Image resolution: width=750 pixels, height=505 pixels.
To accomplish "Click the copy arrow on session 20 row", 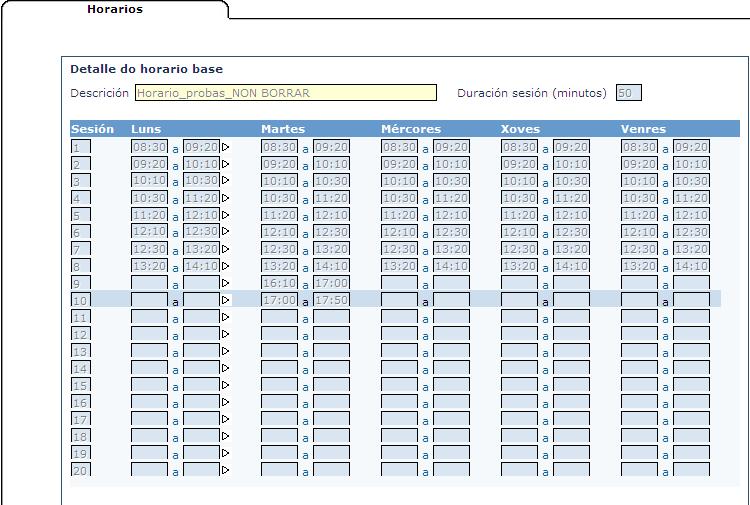I will [x=225, y=469].
